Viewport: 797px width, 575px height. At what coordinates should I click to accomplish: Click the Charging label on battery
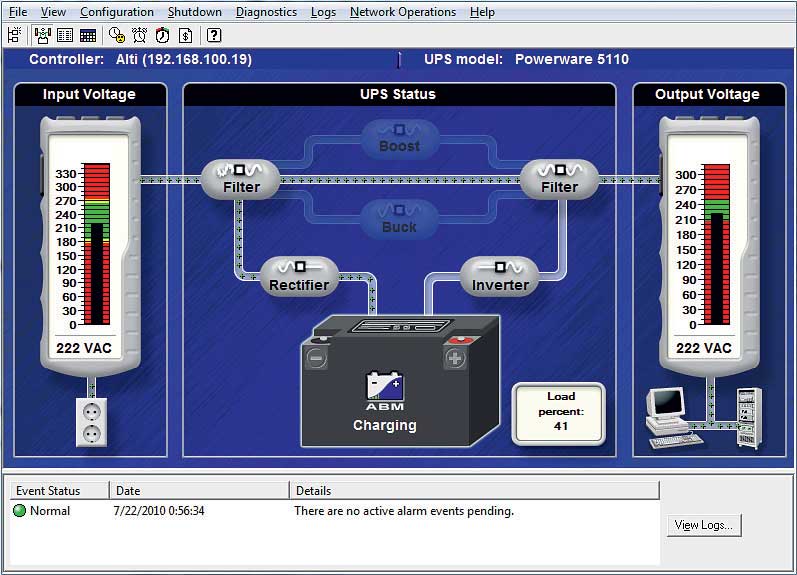[x=385, y=426]
